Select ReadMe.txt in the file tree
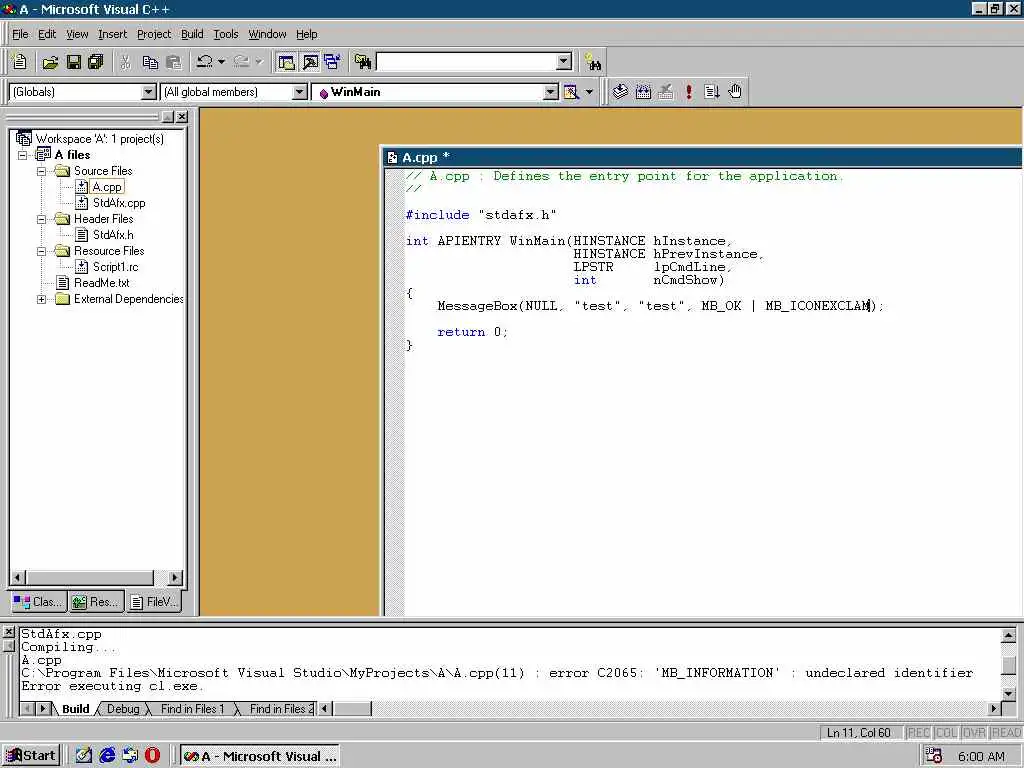1024x768 pixels. click(x=101, y=283)
